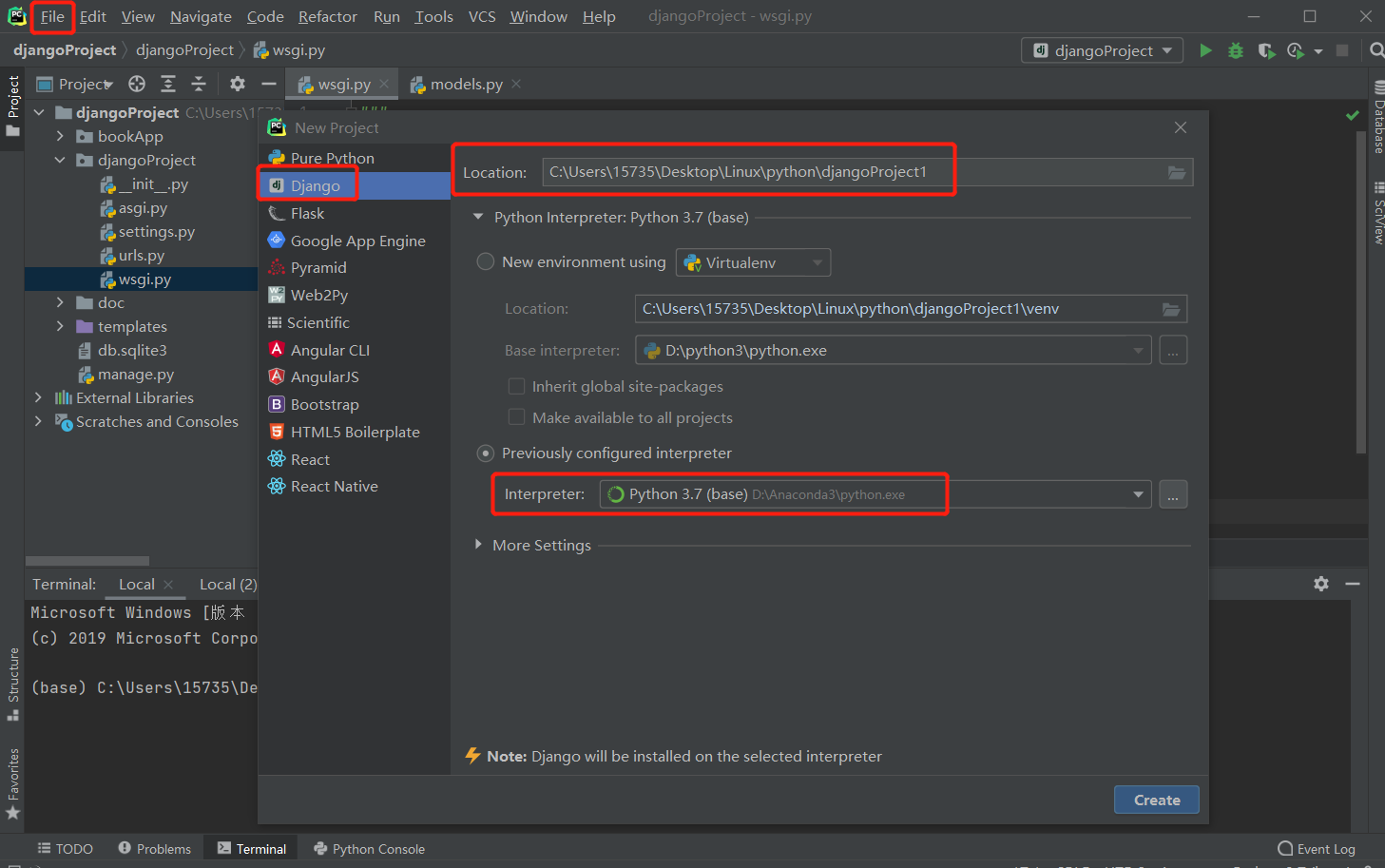This screenshot has width=1385, height=868.
Task: Open the Structure side panel
Action: [x=13, y=685]
